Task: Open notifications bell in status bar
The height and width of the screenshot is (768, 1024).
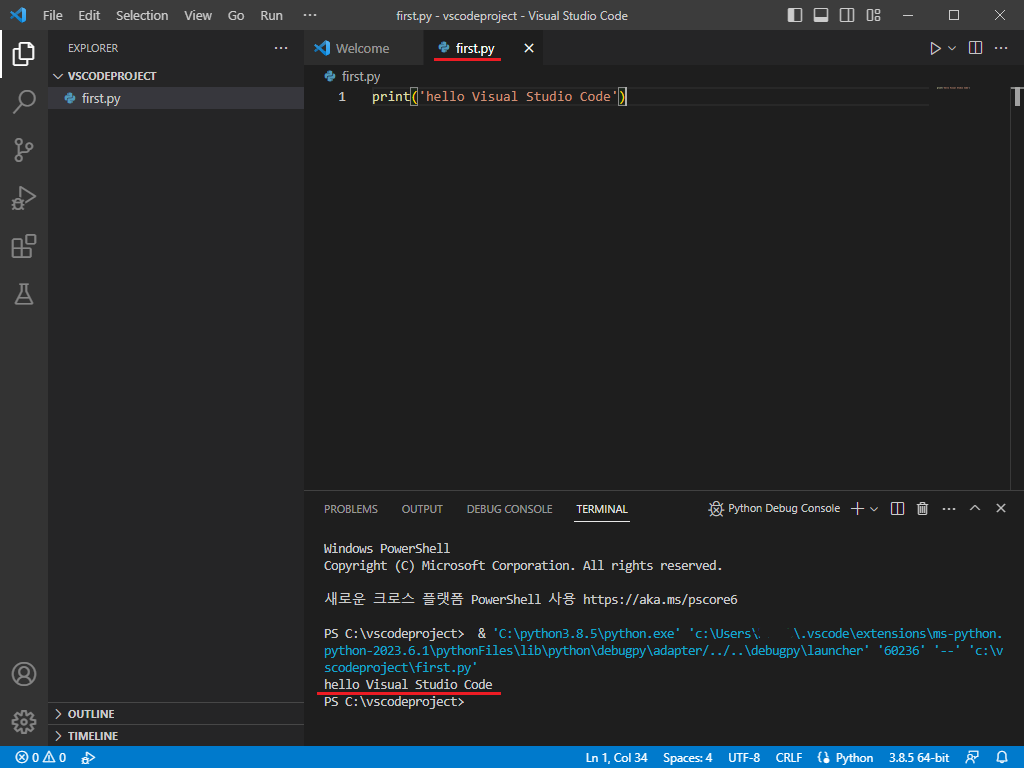Action: [x=1002, y=758]
